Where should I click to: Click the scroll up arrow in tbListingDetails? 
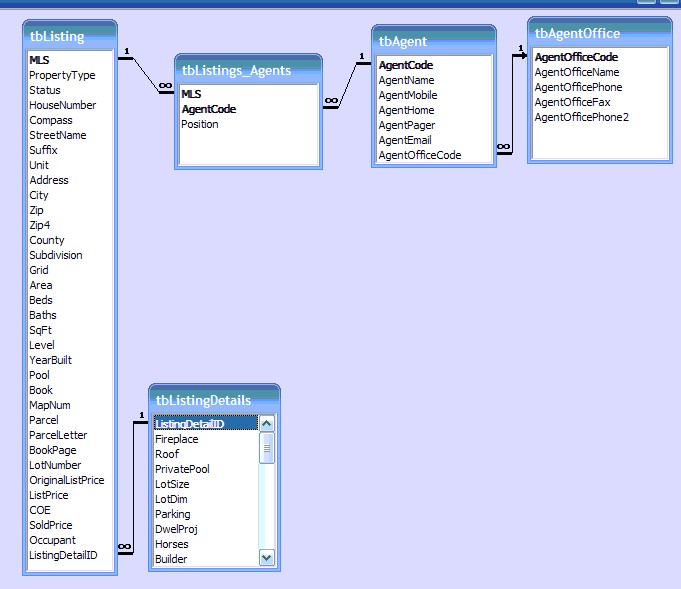pos(267,423)
